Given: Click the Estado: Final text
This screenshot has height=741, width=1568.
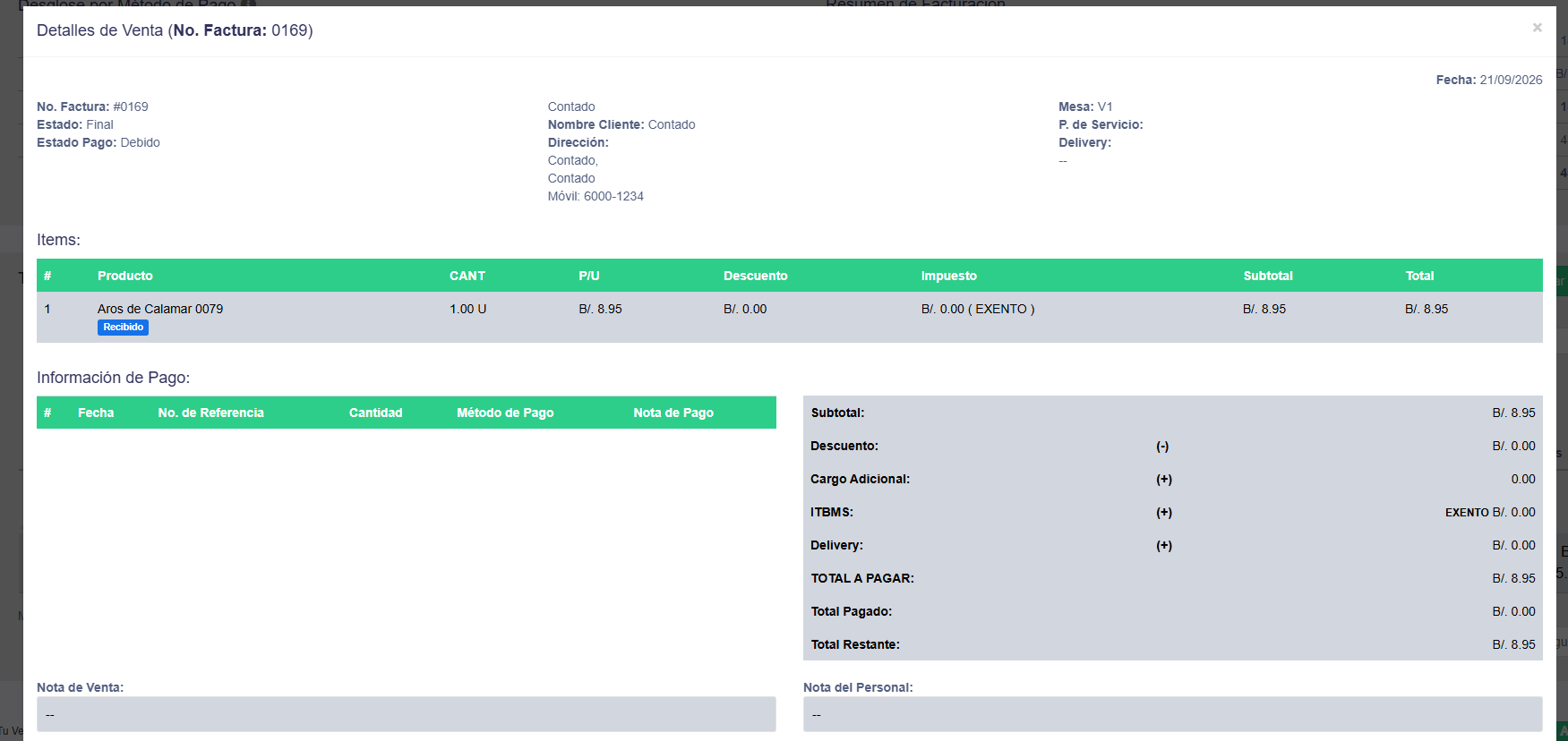Looking at the screenshot, I should click(x=75, y=124).
